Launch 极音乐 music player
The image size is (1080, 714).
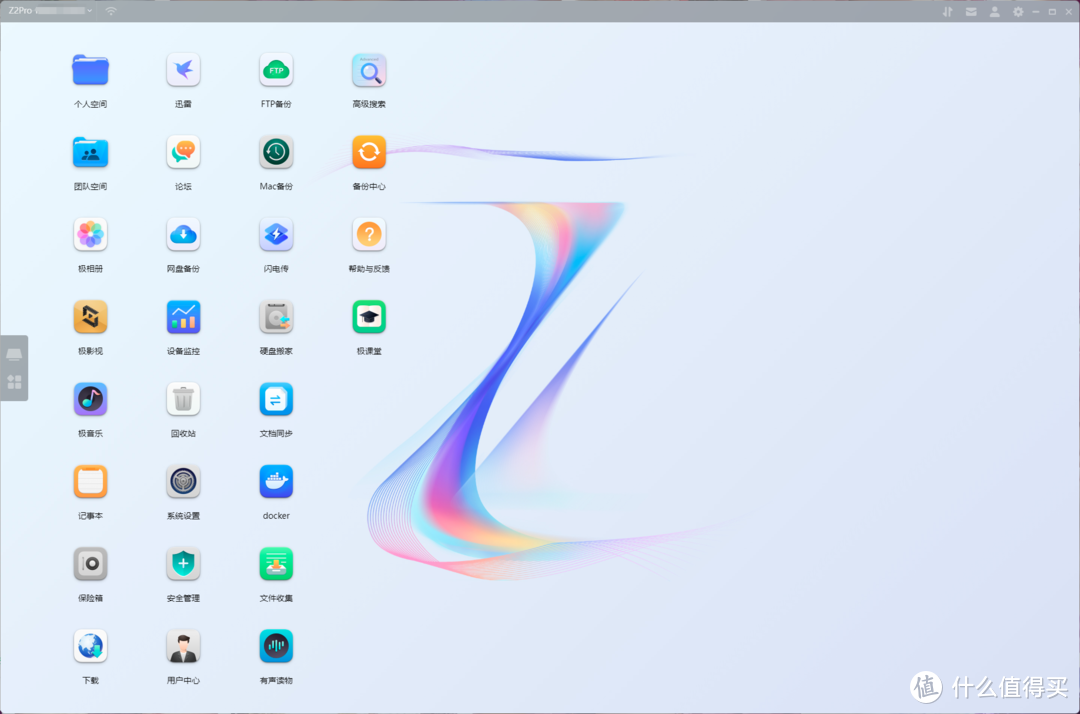click(x=90, y=400)
